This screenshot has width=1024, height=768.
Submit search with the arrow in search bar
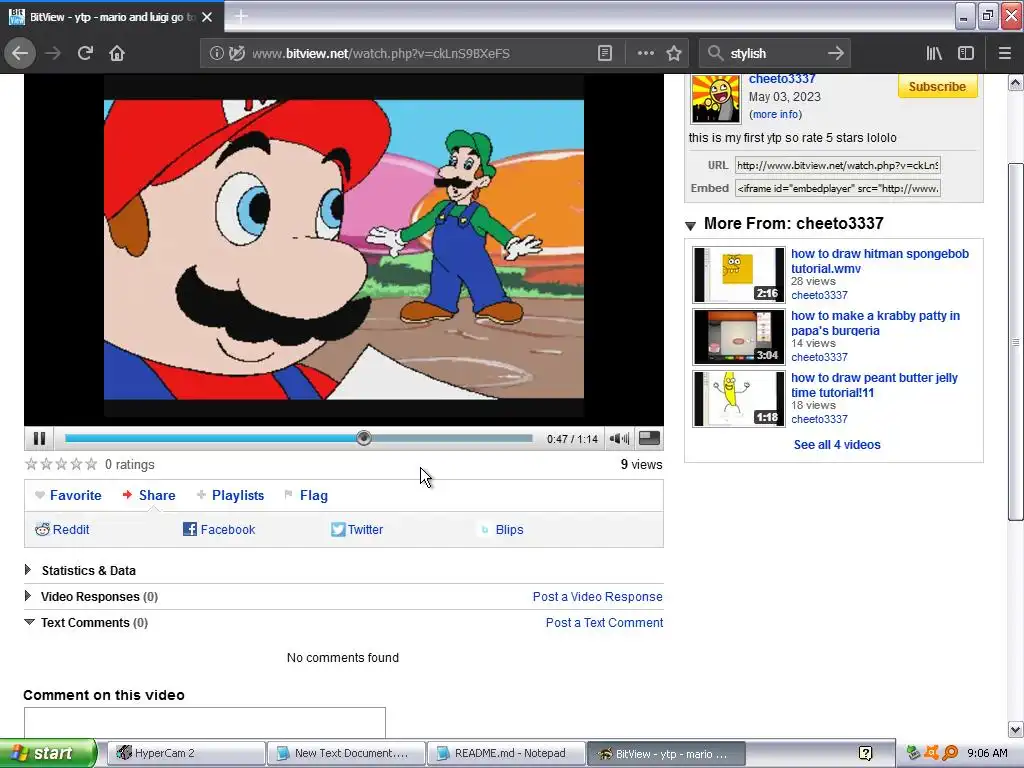pyautogui.click(x=835, y=54)
